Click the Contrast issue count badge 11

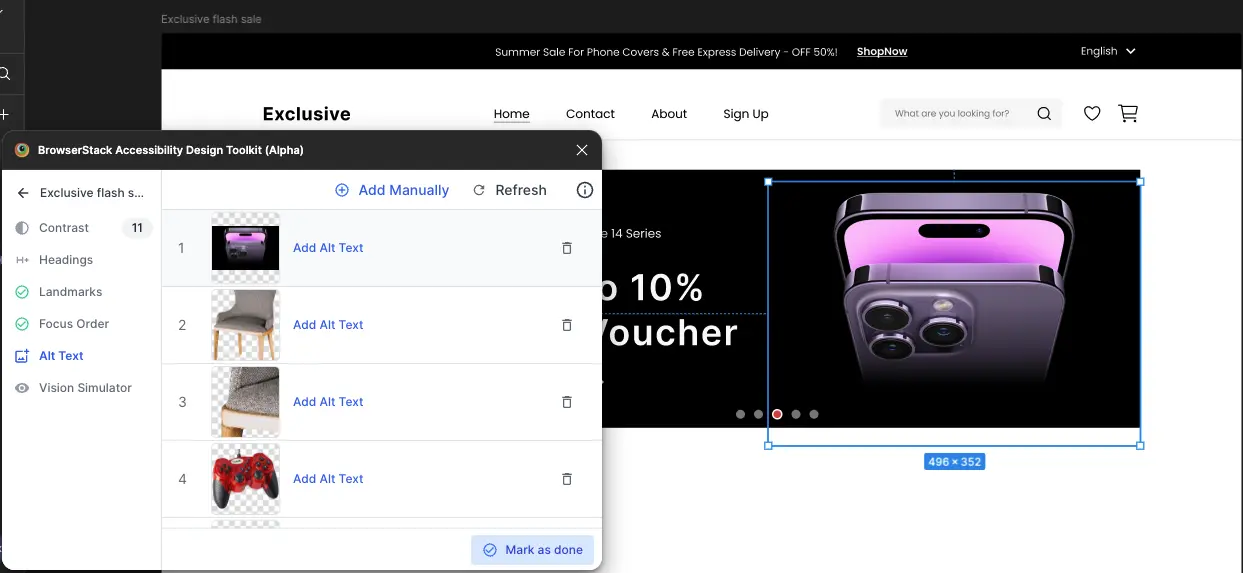click(137, 228)
